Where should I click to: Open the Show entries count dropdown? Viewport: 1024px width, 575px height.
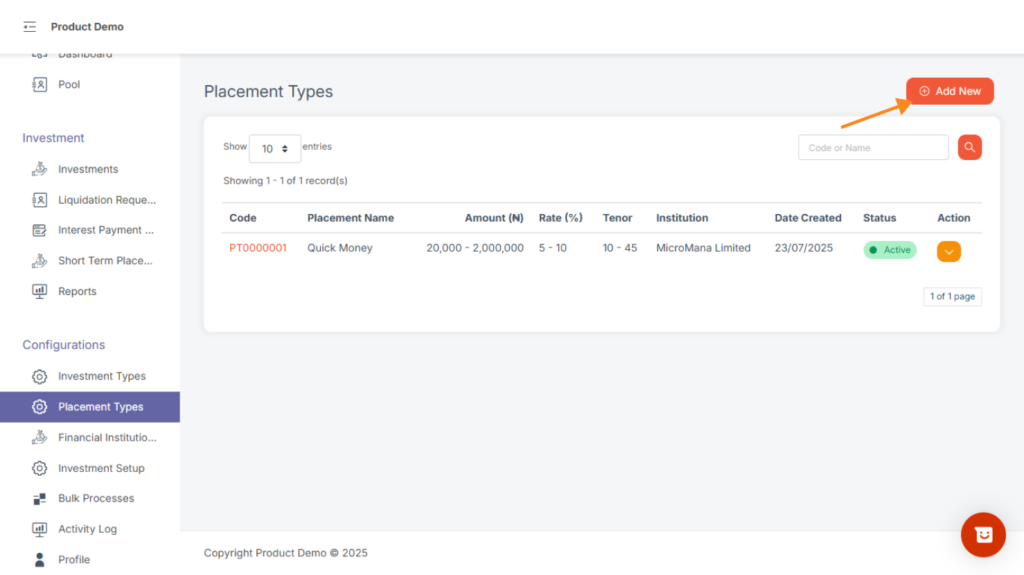tap(274, 149)
